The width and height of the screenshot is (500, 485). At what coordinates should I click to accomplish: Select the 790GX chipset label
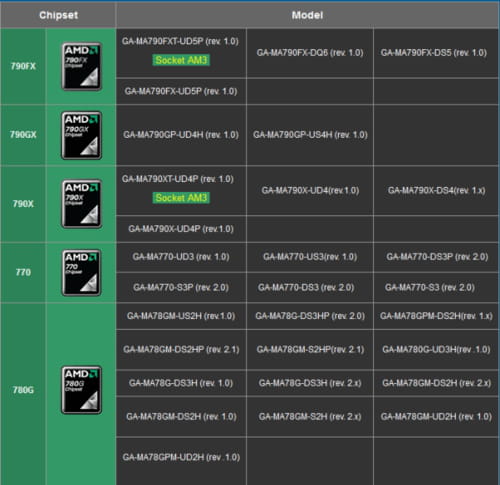point(23,135)
